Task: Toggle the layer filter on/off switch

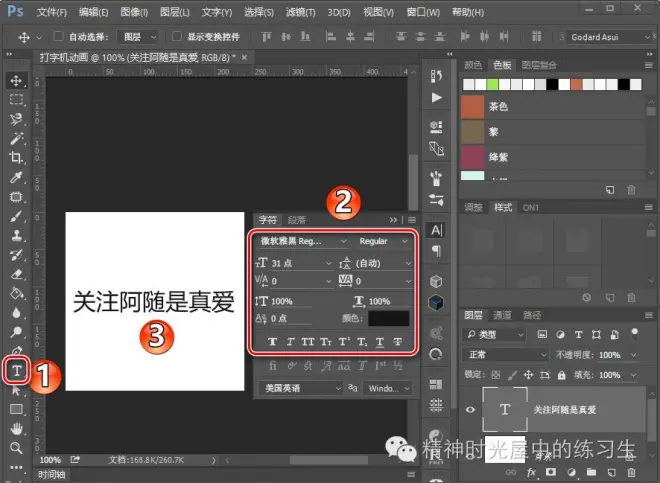Action: pos(634,334)
